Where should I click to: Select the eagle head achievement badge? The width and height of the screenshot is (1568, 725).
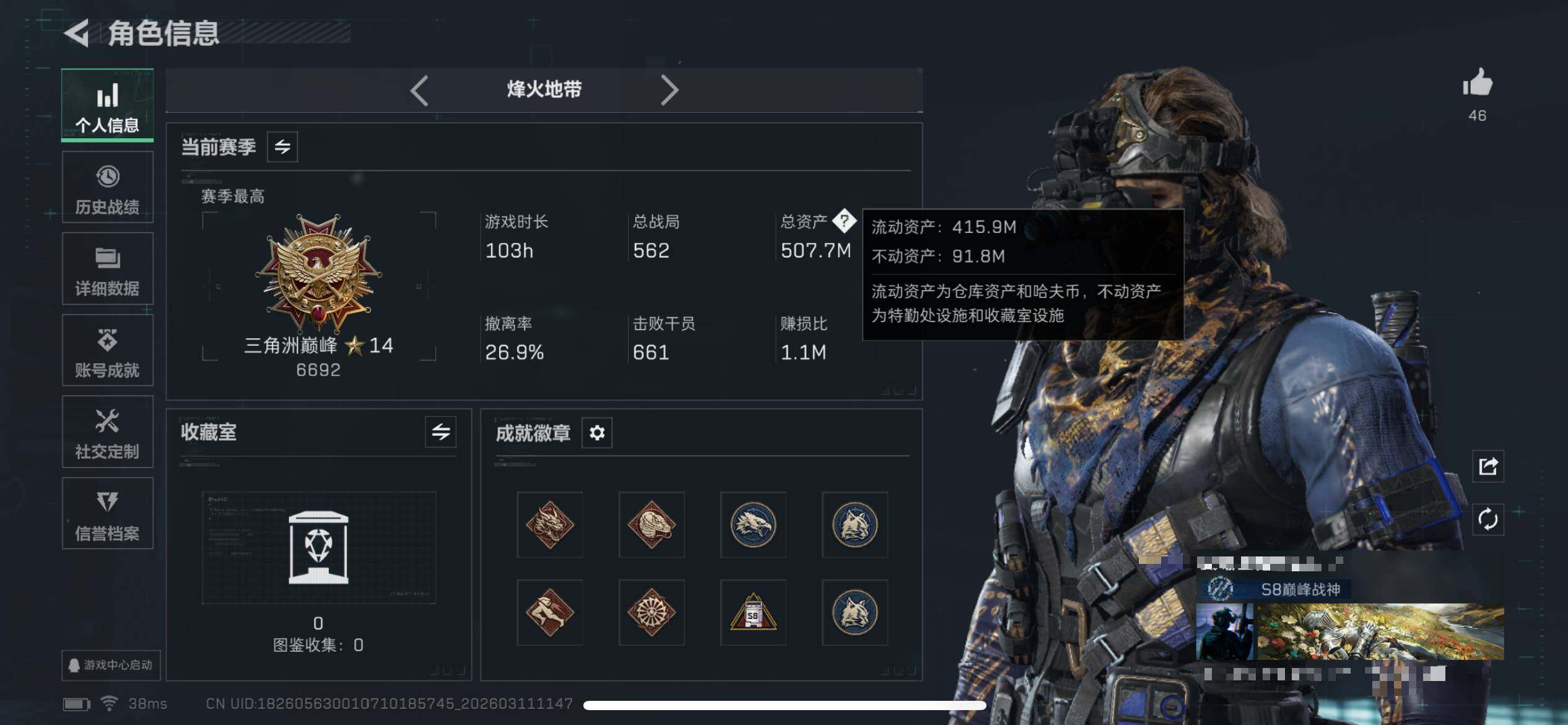pyautogui.click(x=753, y=525)
